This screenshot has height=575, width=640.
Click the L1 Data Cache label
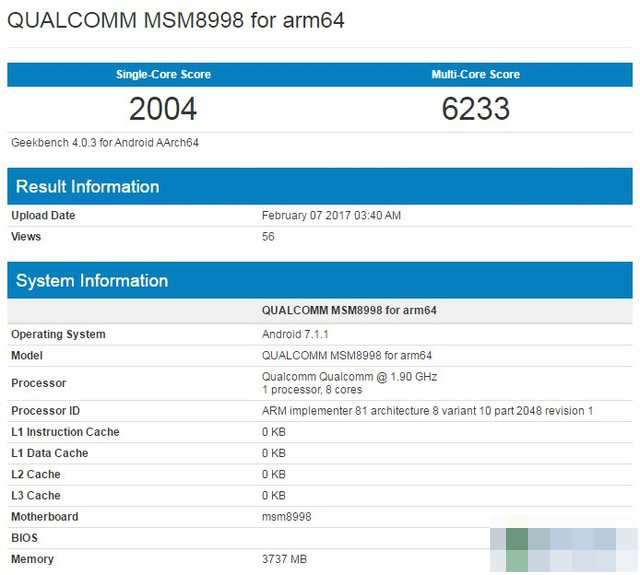(50, 453)
